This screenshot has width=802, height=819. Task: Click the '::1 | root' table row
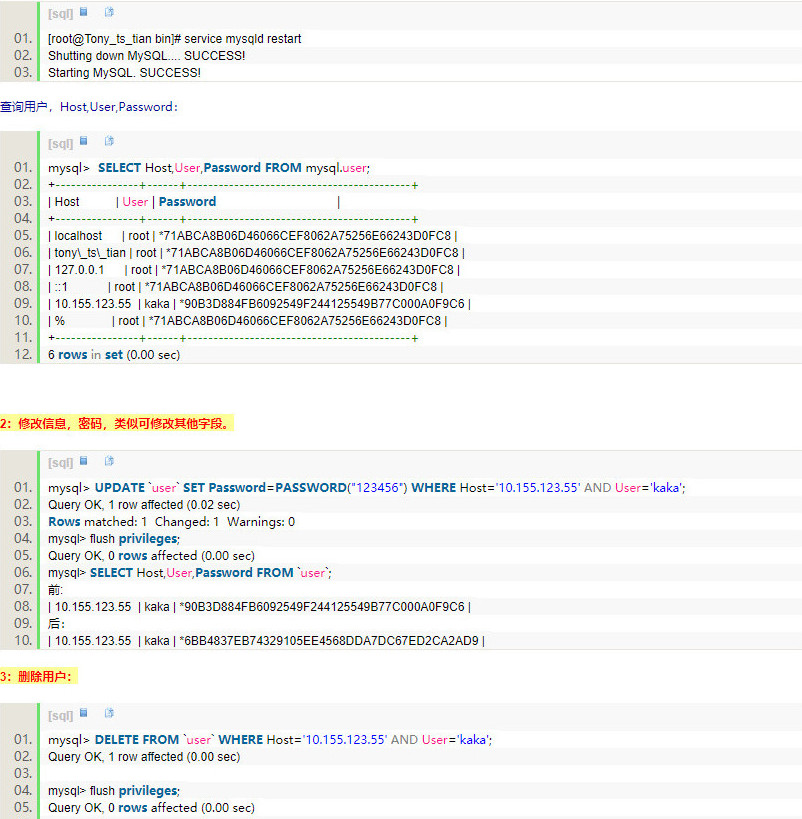tap(246, 287)
